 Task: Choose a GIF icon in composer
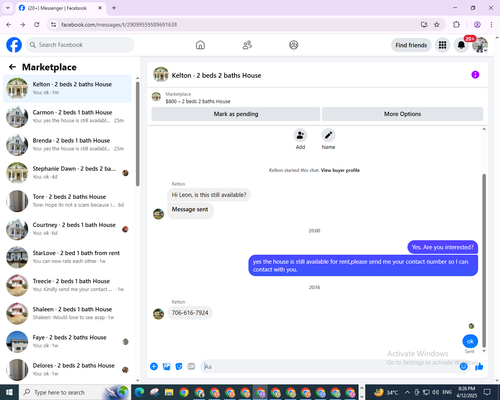point(191,367)
